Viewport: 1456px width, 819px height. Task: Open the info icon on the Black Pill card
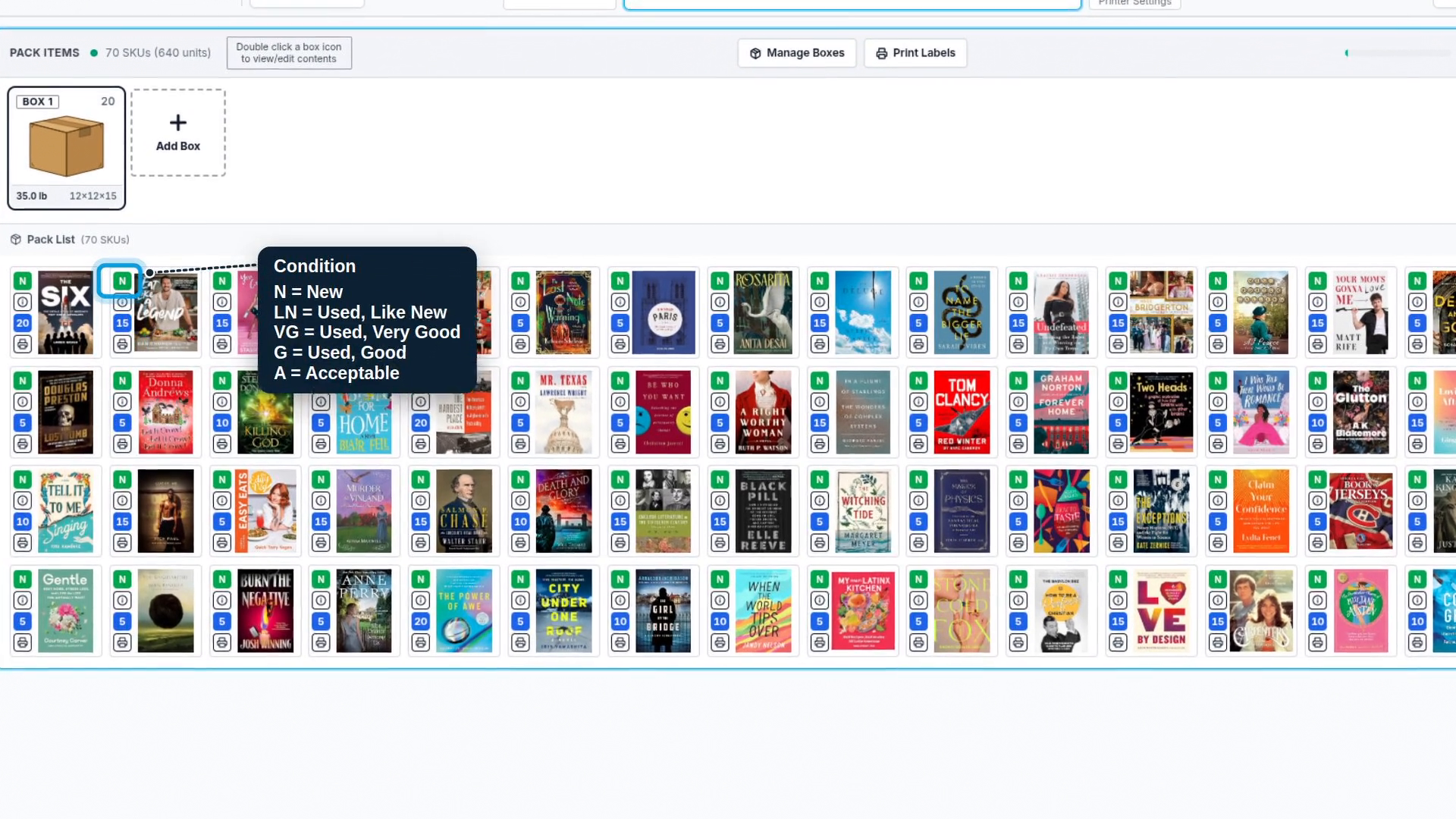720,500
